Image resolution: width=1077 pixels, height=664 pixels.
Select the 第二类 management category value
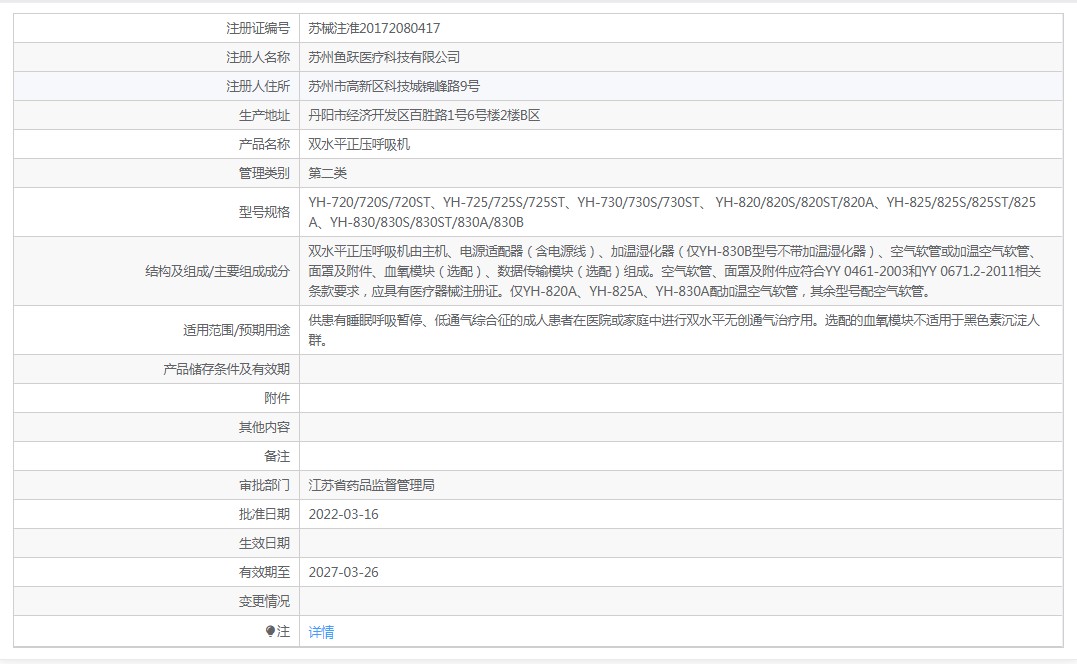point(328,173)
